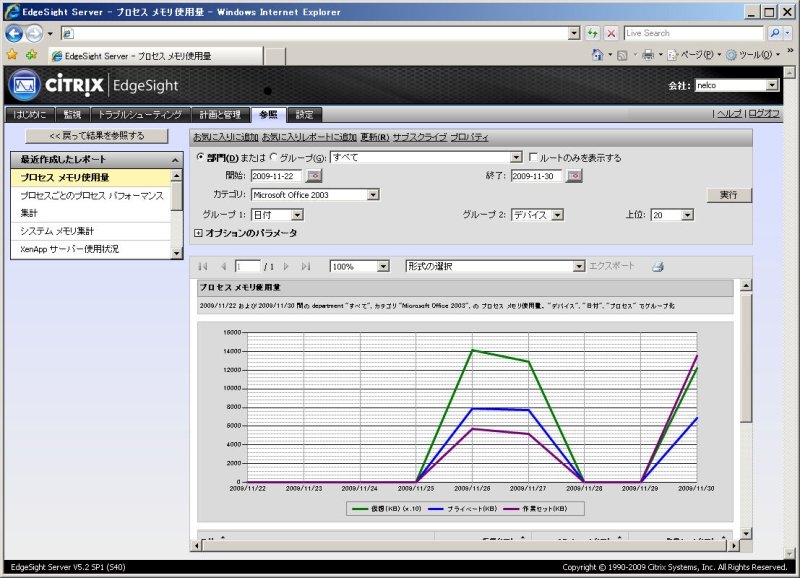Select プロセス メモリ使用量 in recent reports

[x=91, y=178]
